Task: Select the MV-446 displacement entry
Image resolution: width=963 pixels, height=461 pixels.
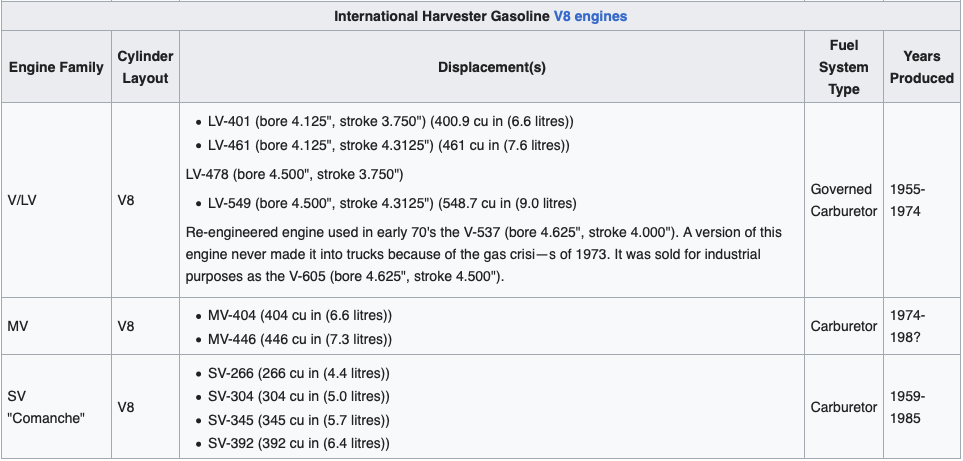Action: (300, 339)
